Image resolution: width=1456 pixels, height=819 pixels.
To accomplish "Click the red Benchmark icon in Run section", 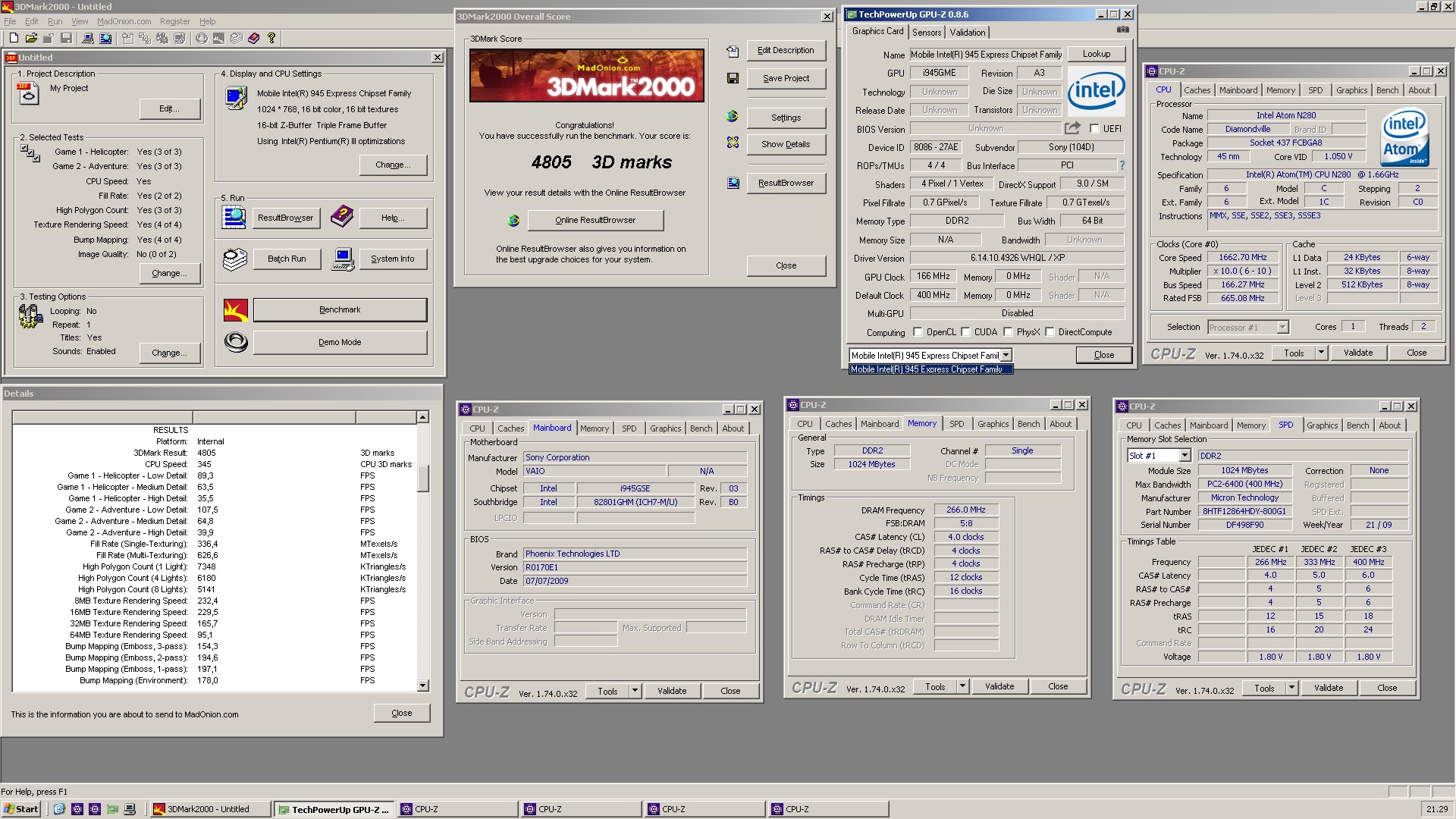I will 236,309.
